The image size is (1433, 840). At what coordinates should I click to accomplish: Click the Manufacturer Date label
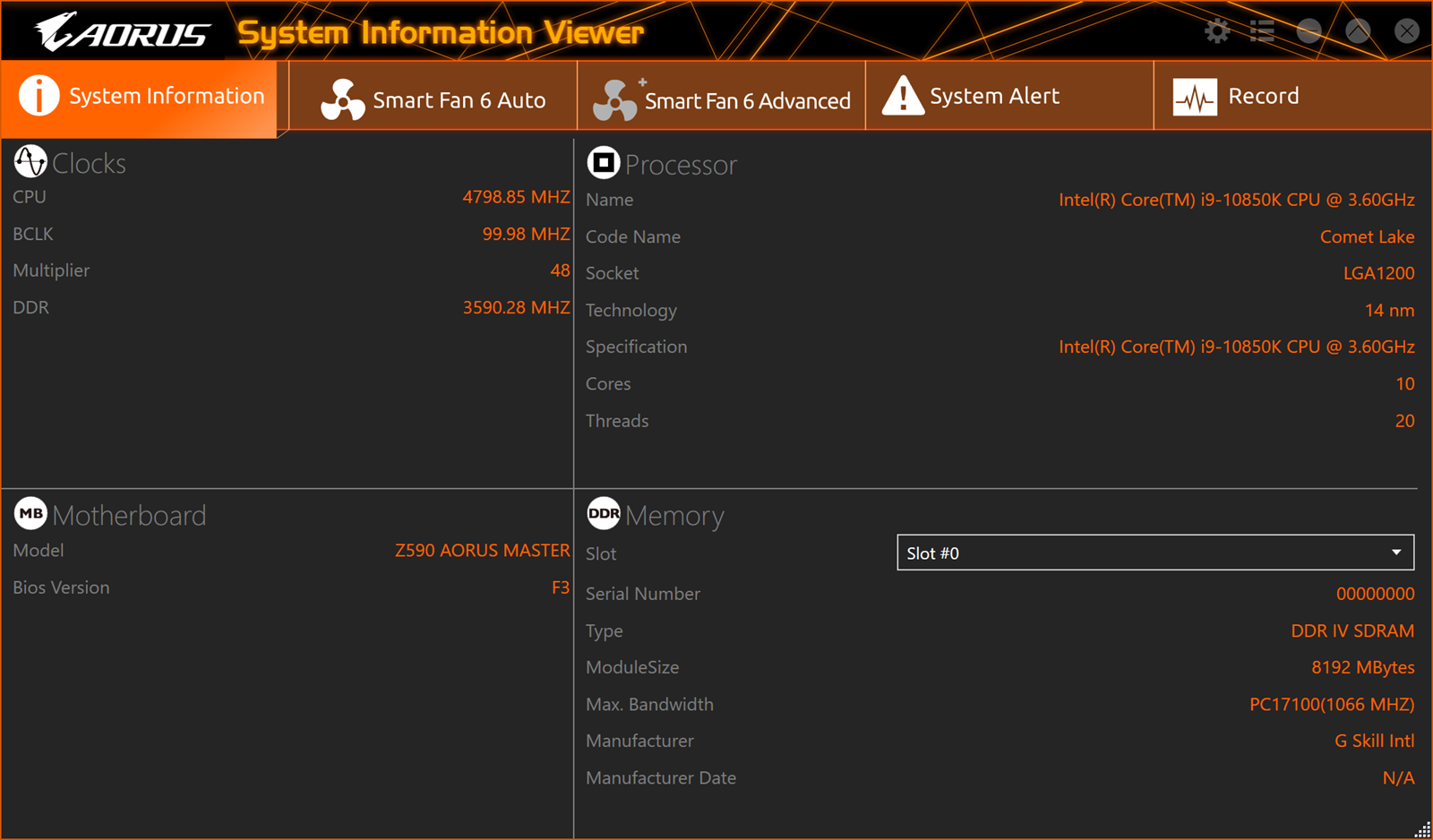[x=661, y=777]
